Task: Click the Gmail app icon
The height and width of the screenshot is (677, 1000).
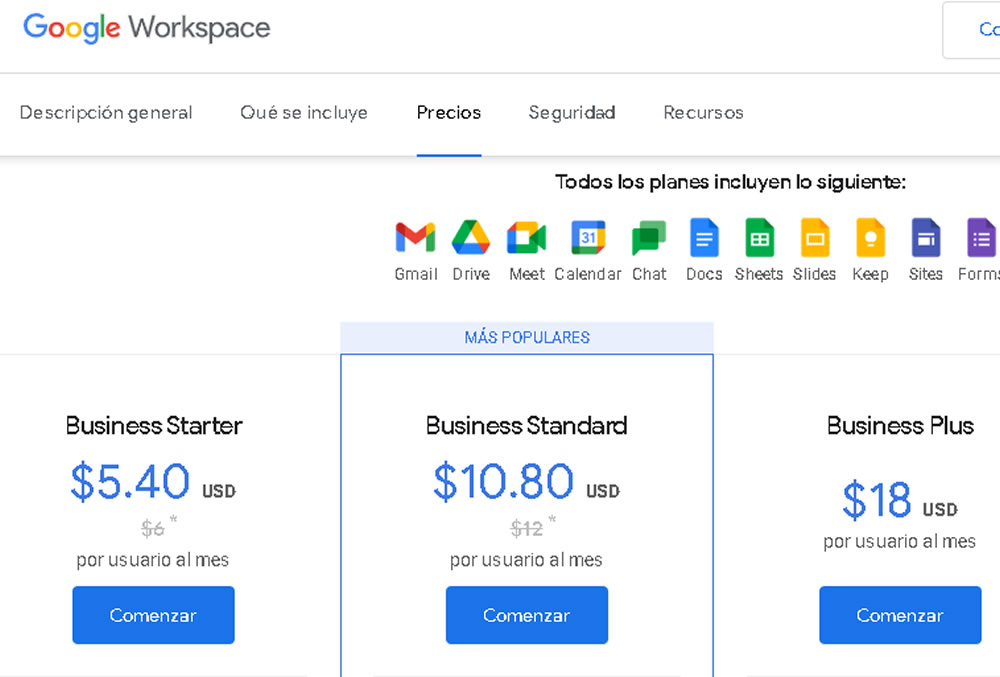Action: pos(415,237)
